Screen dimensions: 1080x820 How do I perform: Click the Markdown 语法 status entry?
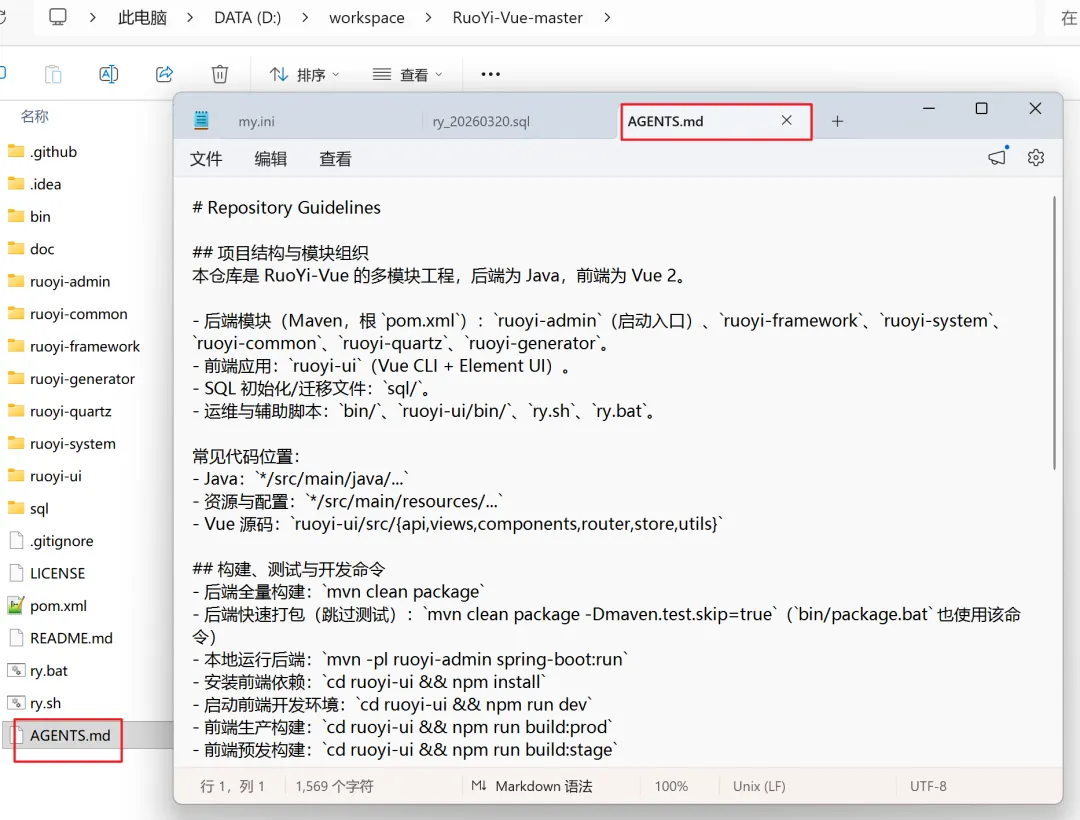tap(532, 786)
